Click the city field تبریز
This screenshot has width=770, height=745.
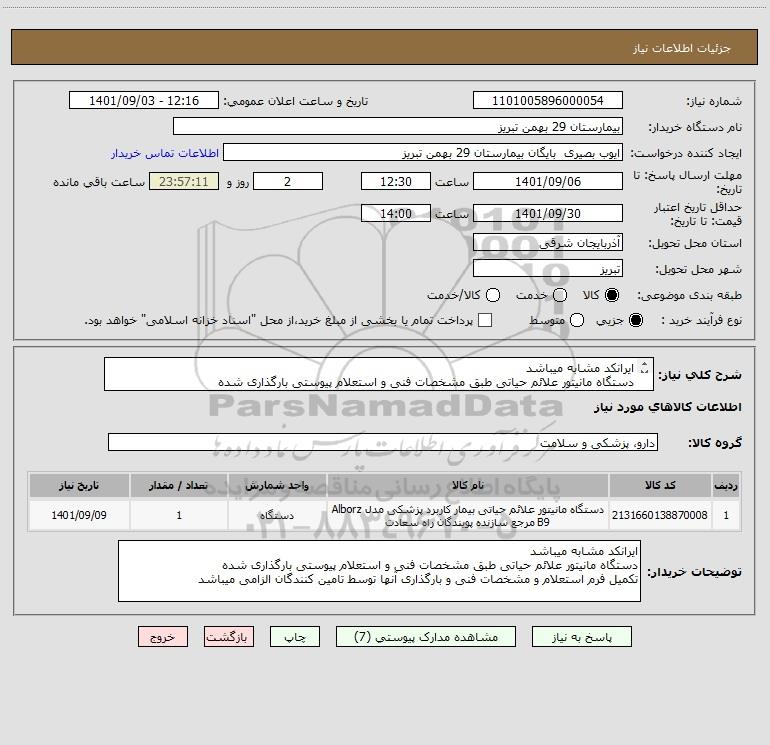point(548,269)
